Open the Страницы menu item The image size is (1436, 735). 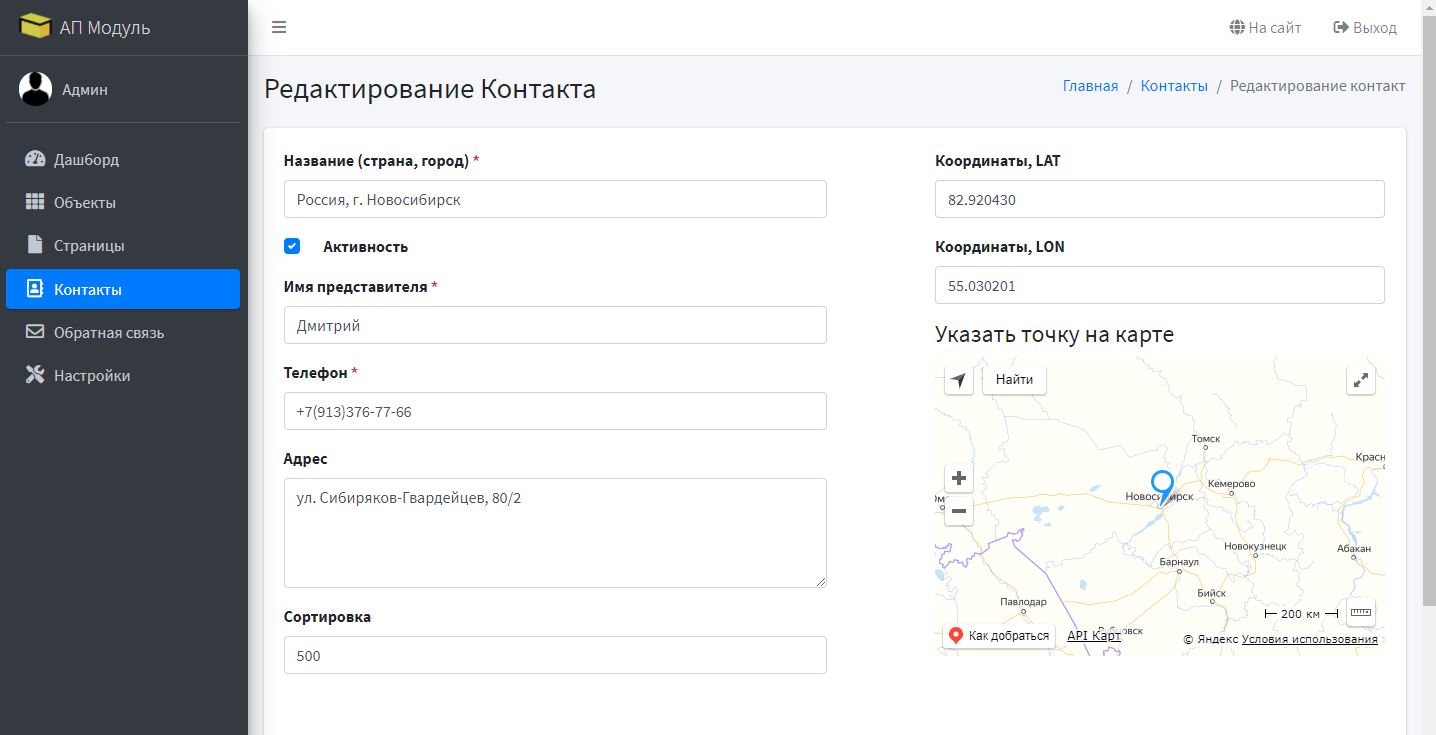123,245
